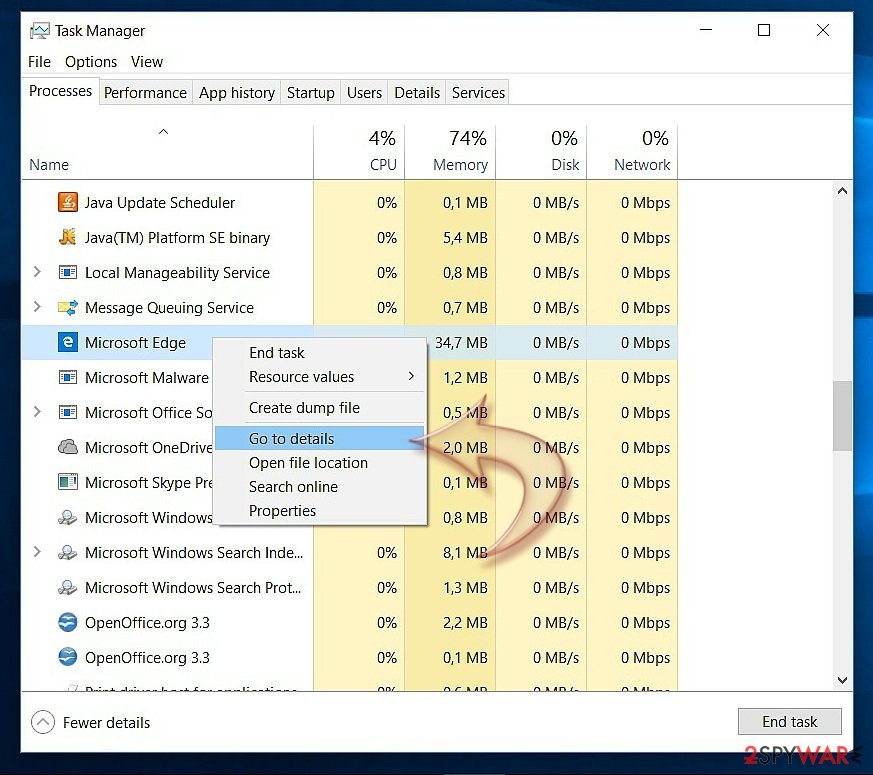Screen dimensions: 873x775
Task: Click the sort arrow above Name column
Action: (163, 132)
